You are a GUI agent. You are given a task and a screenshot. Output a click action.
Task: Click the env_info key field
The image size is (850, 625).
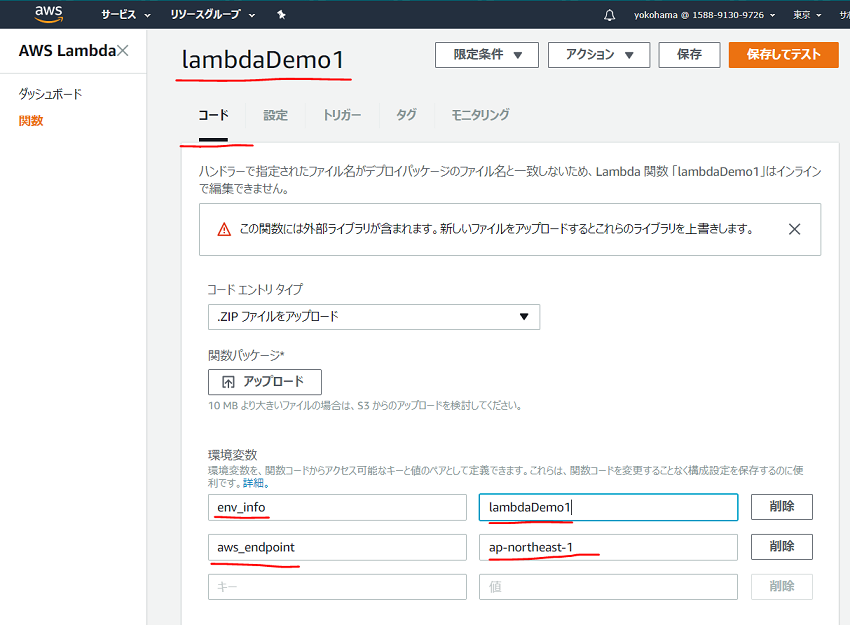point(337,507)
